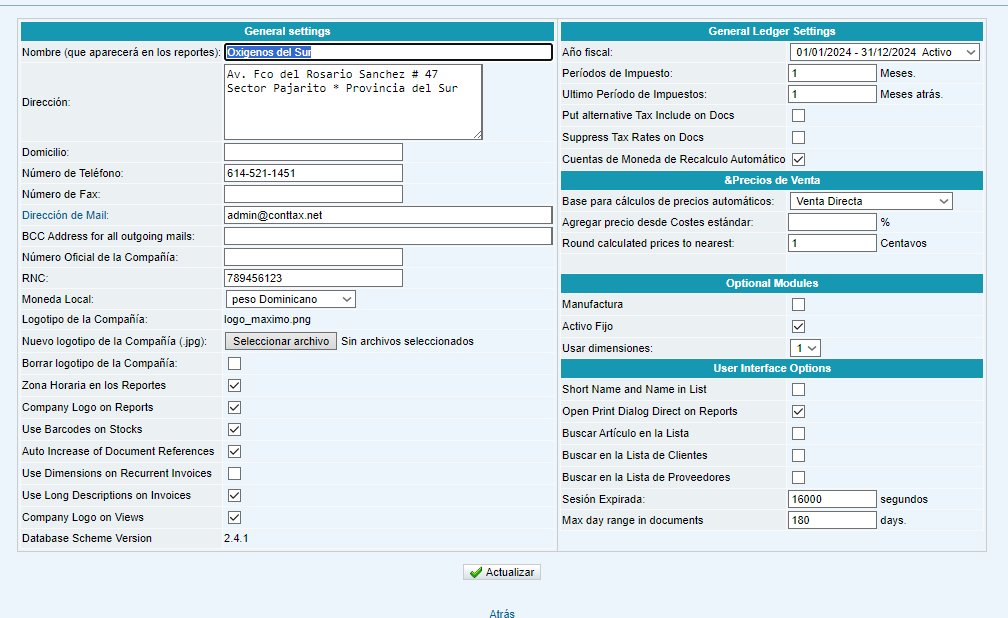
Task: Click Seleccionar archivo to choose a logo
Action: point(281,341)
